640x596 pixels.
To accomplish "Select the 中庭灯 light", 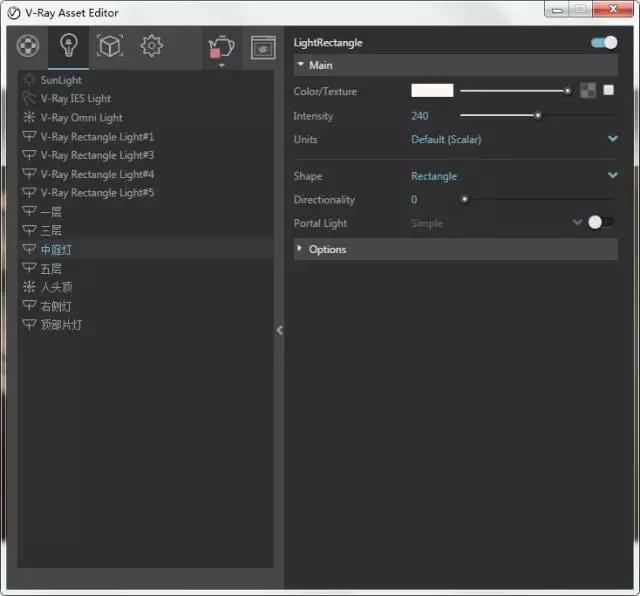I will [x=56, y=249].
